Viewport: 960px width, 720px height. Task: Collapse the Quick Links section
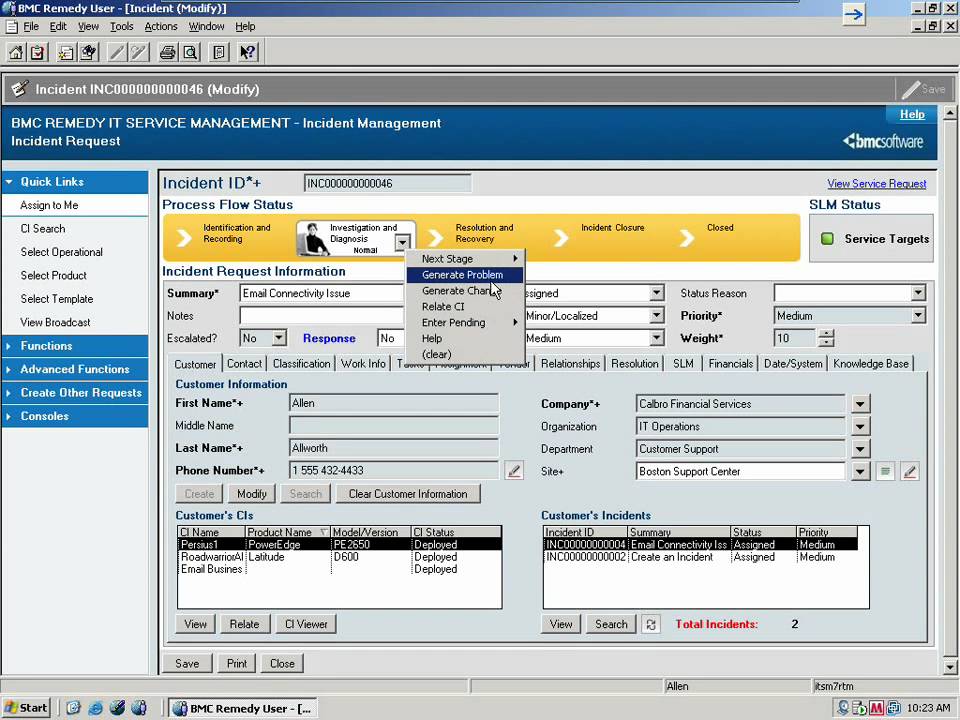[75, 182]
